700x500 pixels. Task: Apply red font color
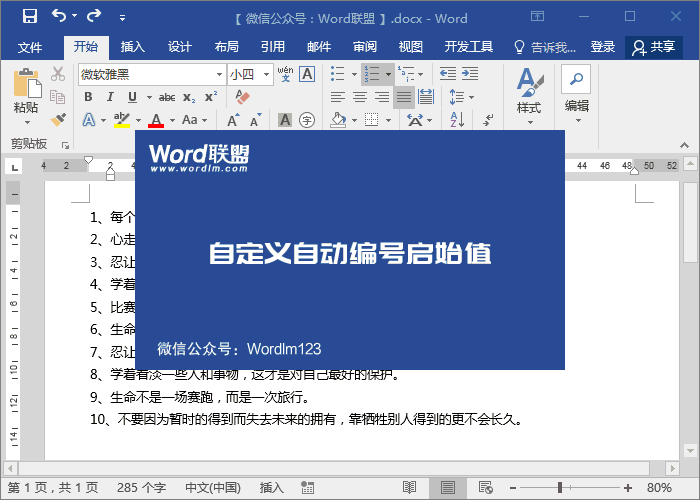pyautogui.click(x=156, y=120)
